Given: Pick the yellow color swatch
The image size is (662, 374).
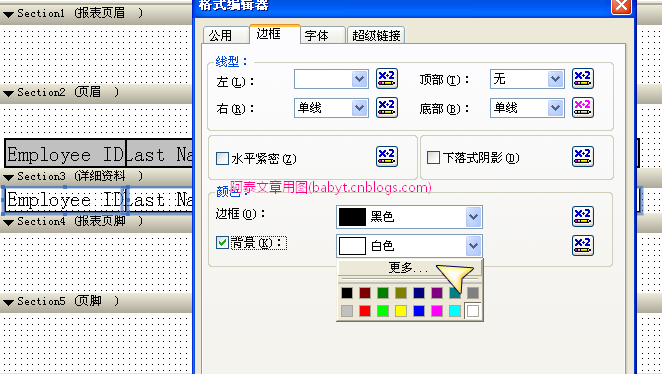Looking at the screenshot, I should (x=401, y=311).
